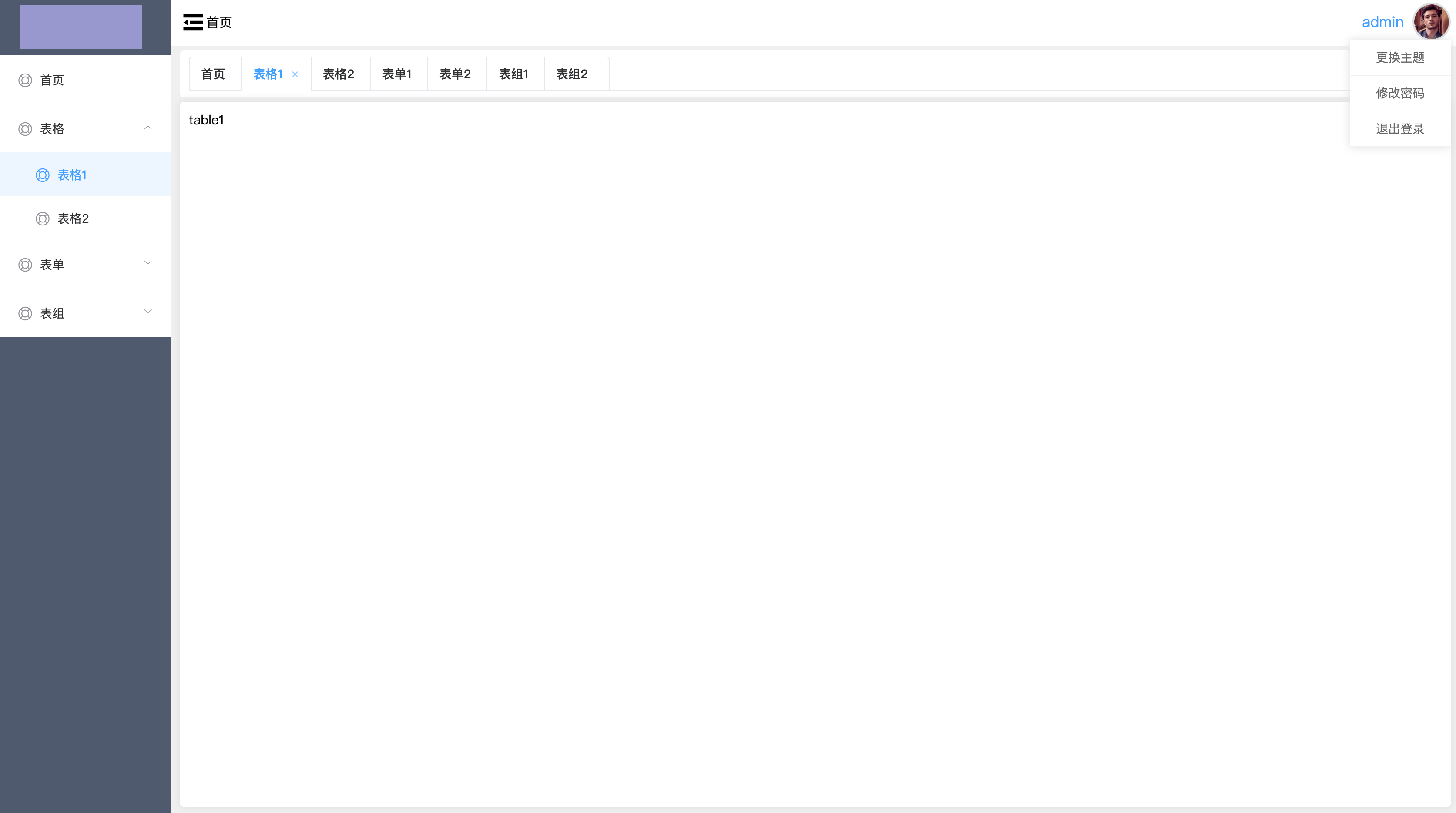The image size is (1456, 813).
Task: Click the highlighted 表格1 sidebar icon
Action: click(x=43, y=175)
